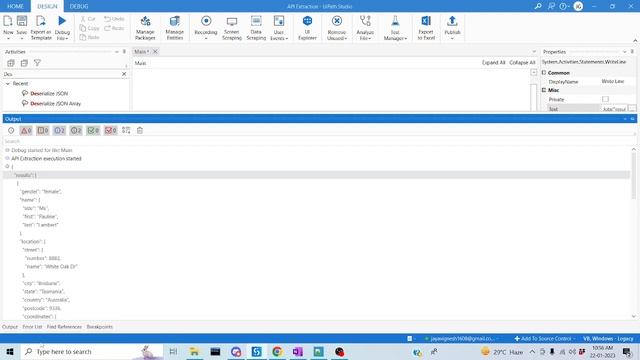
Task: Switch to the HOME tab
Action: pyautogui.click(x=15, y=6)
